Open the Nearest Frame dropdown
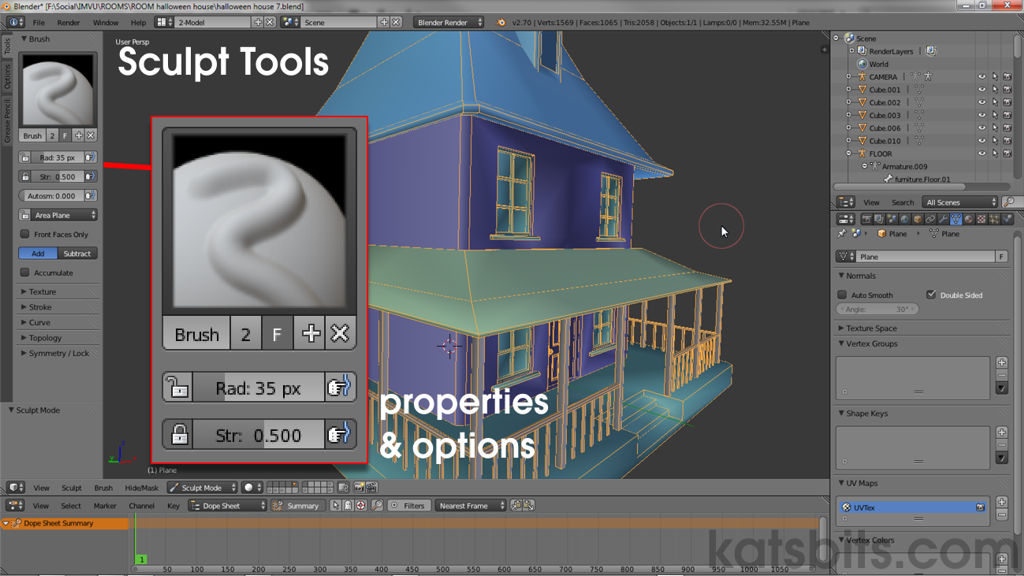The height and width of the screenshot is (576, 1024). click(x=471, y=505)
